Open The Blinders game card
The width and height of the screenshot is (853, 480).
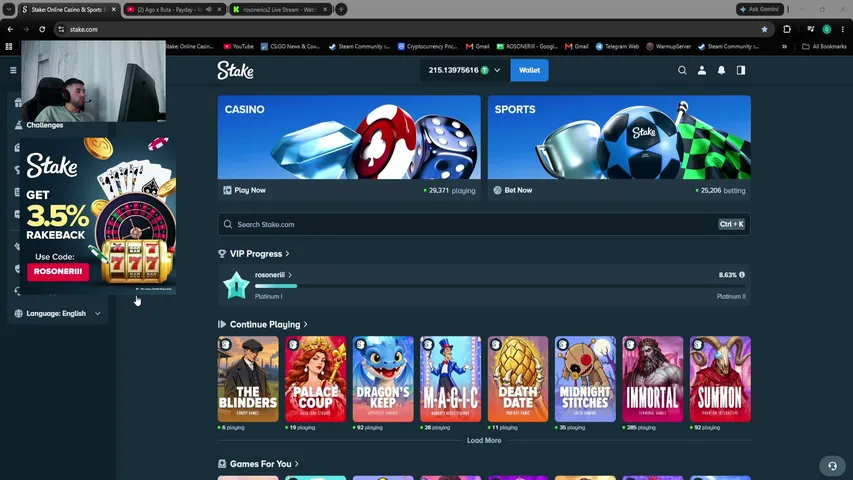[248, 379]
